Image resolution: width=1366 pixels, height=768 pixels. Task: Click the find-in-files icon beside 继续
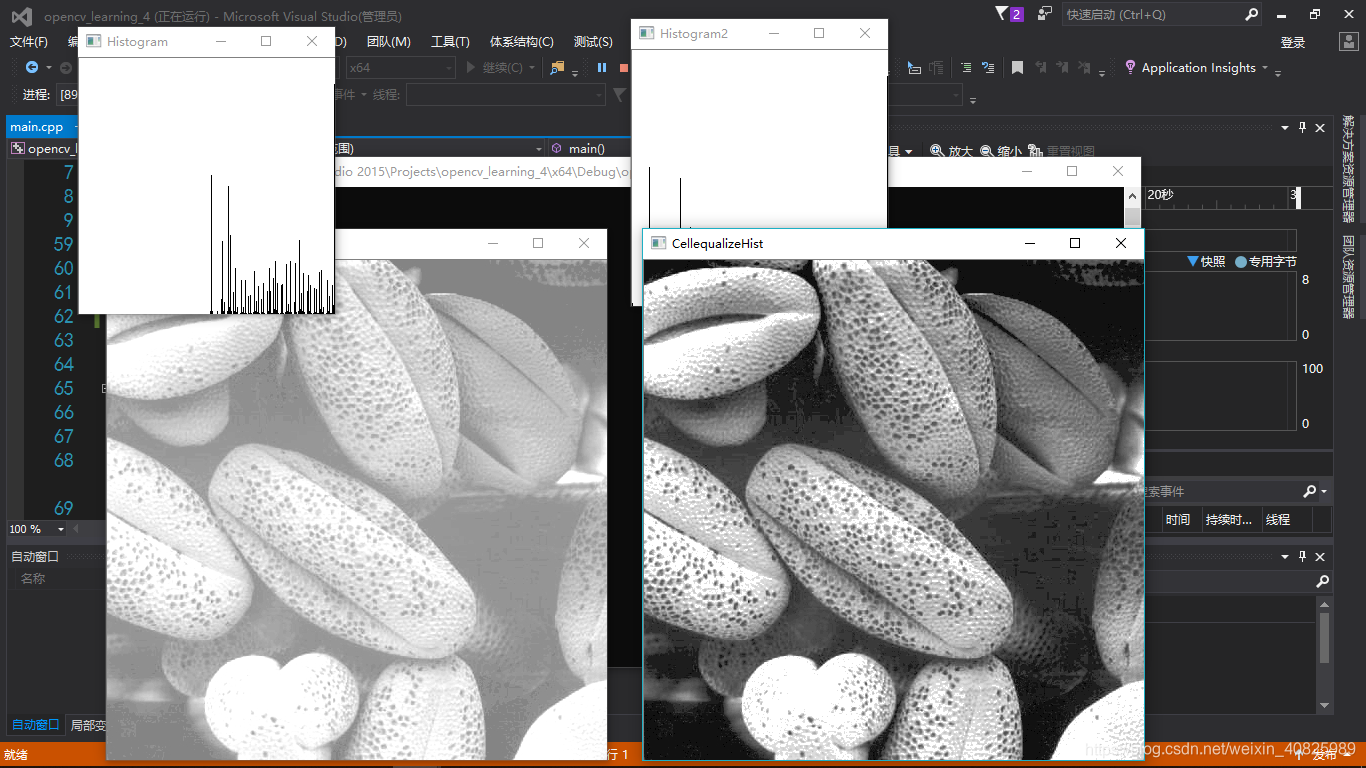557,68
